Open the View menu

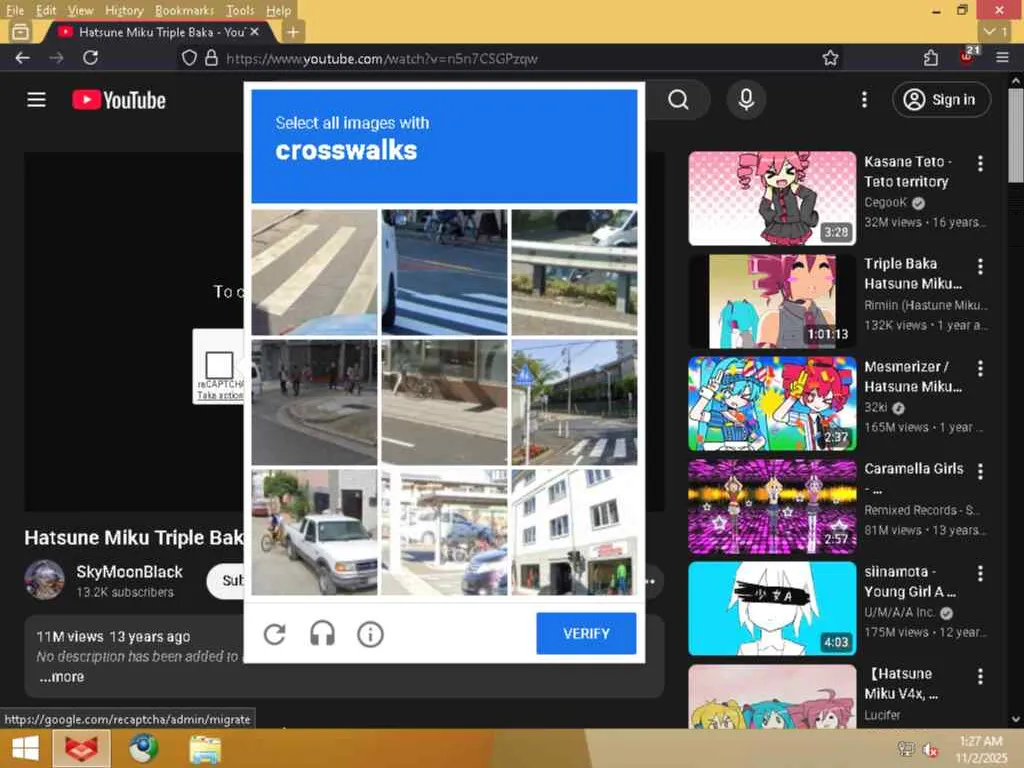tap(80, 10)
